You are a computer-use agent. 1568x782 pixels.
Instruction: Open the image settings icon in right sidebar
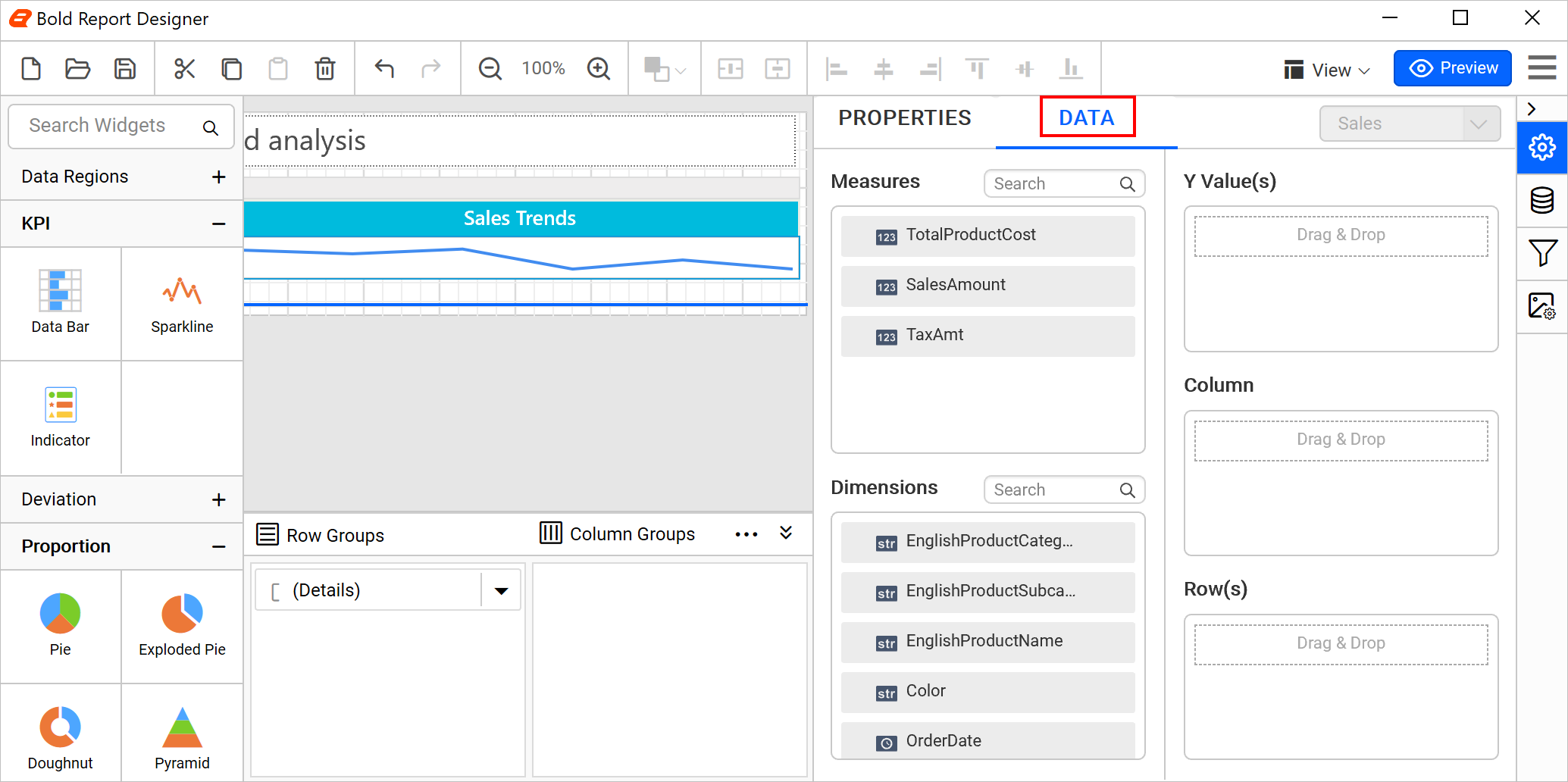1542,307
